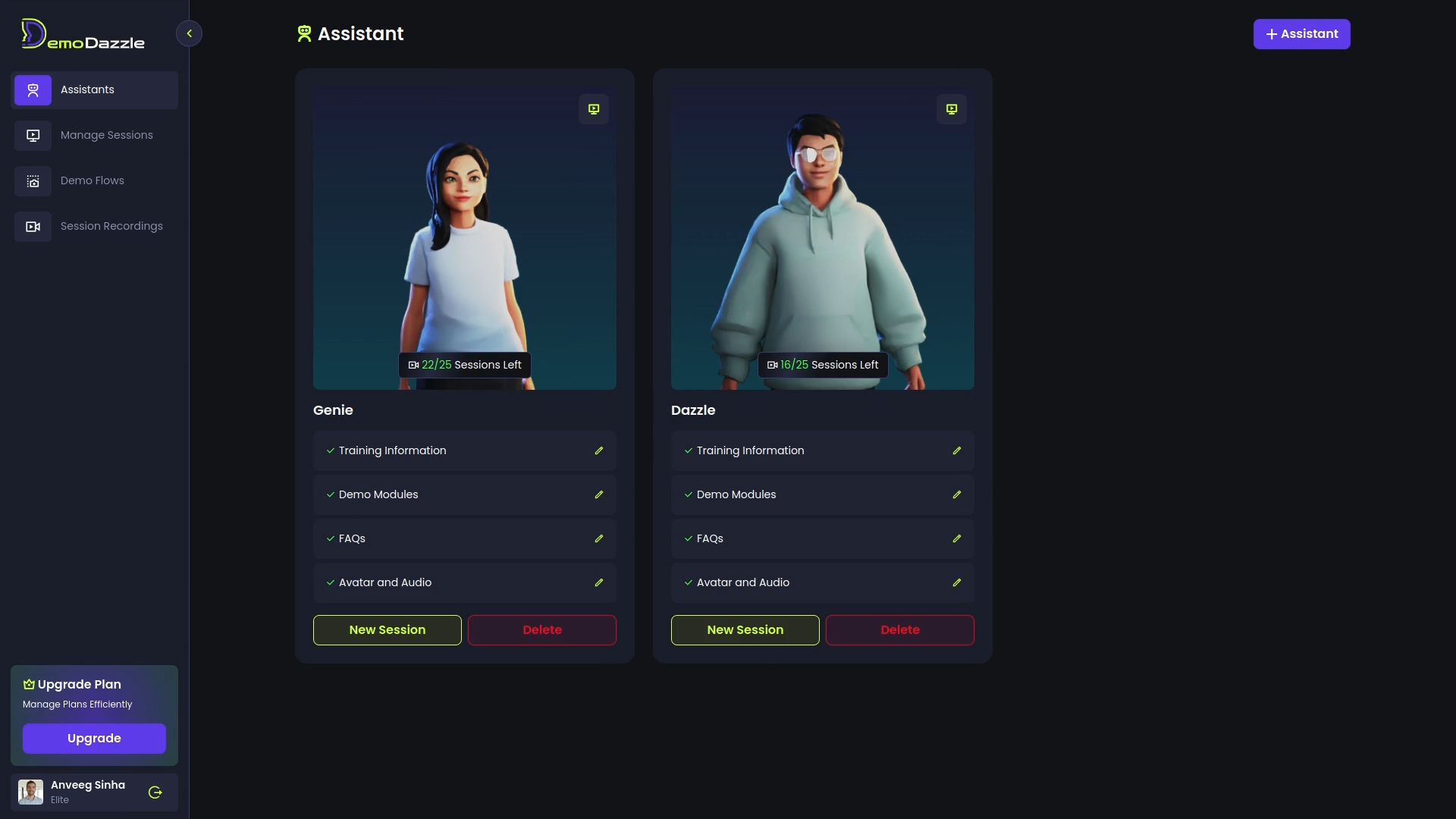Image resolution: width=1456 pixels, height=819 pixels.
Task: Collapse the sidebar with chevron button
Action: pos(189,33)
